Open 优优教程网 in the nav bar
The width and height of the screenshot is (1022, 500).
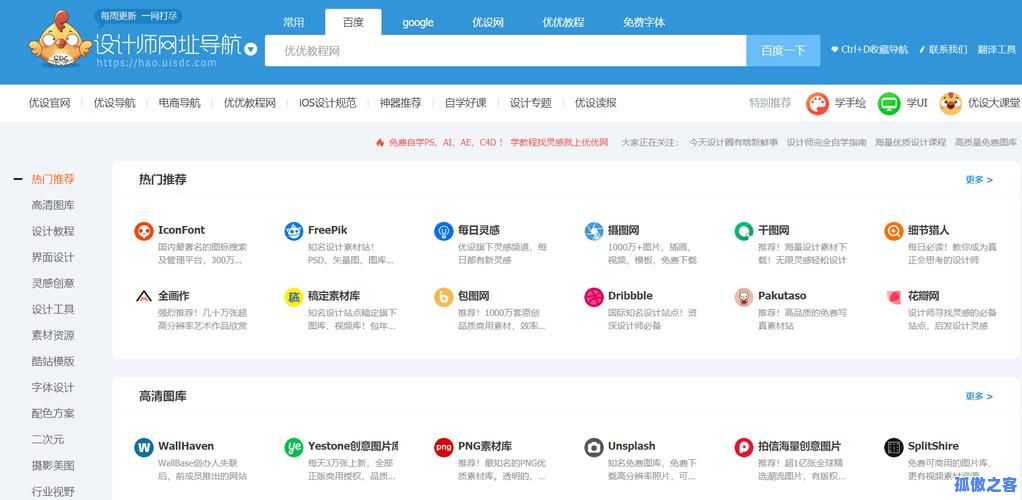[x=250, y=103]
